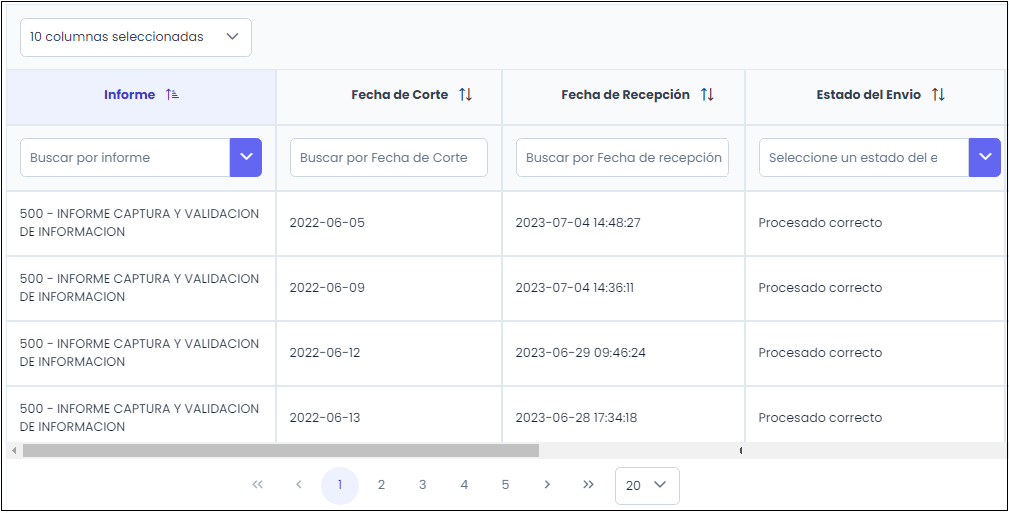Navigate to page 3
This screenshot has height=513, width=1009.
[423, 485]
